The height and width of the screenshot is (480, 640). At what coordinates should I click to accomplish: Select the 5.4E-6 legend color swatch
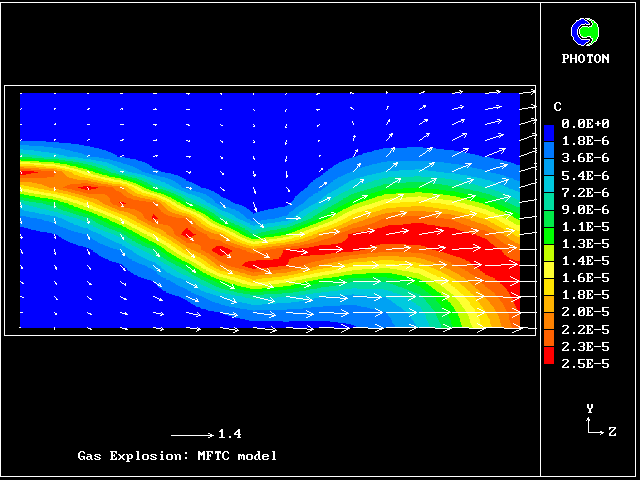click(550, 175)
